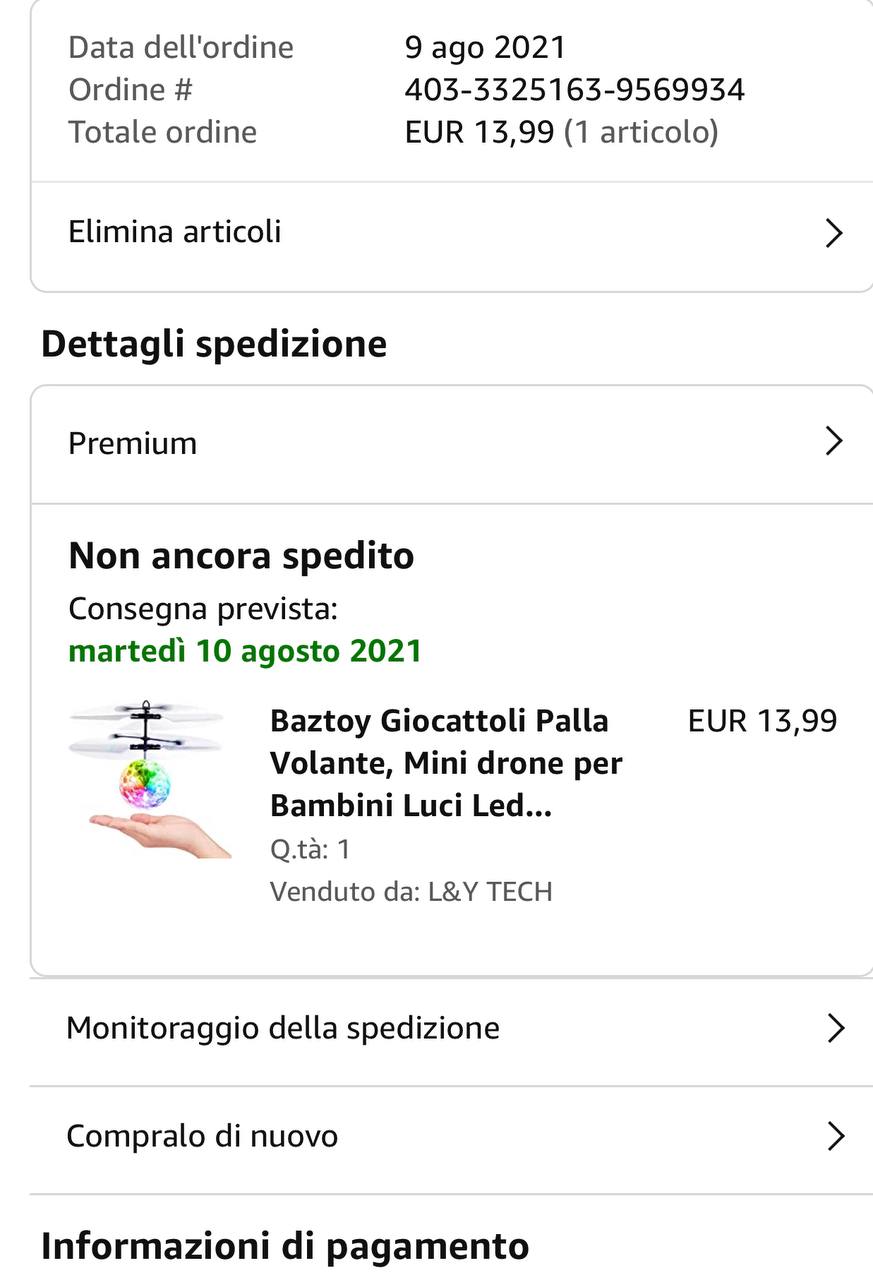Click the quantity label Q.tà: 1
The image size is (873, 1280).
310,849
